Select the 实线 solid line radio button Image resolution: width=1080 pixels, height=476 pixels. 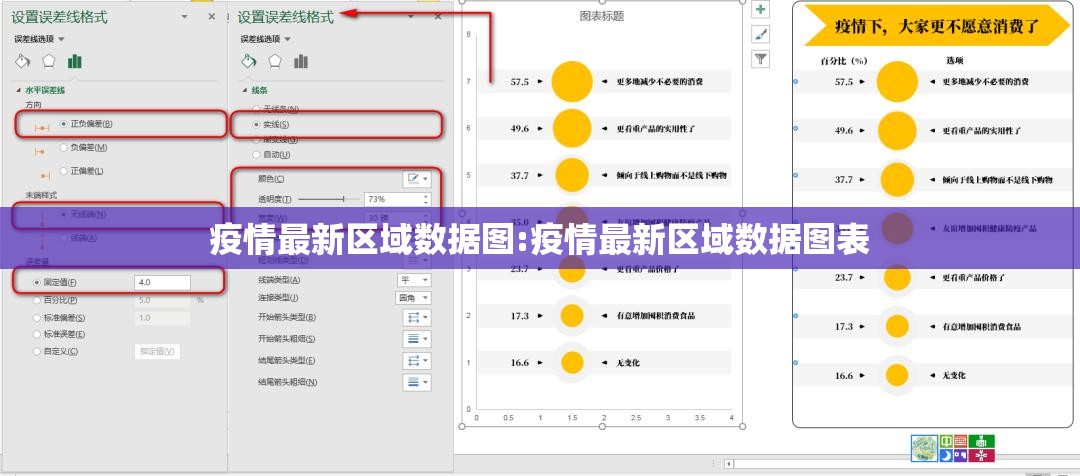click(256, 124)
